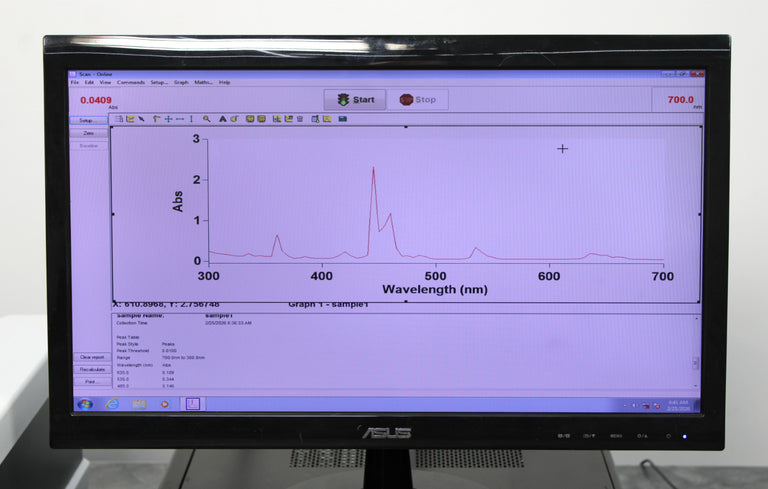This screenshot has height=489, width=768.
Task: Click the volume speaker tray icon
Action: point(635,405)
